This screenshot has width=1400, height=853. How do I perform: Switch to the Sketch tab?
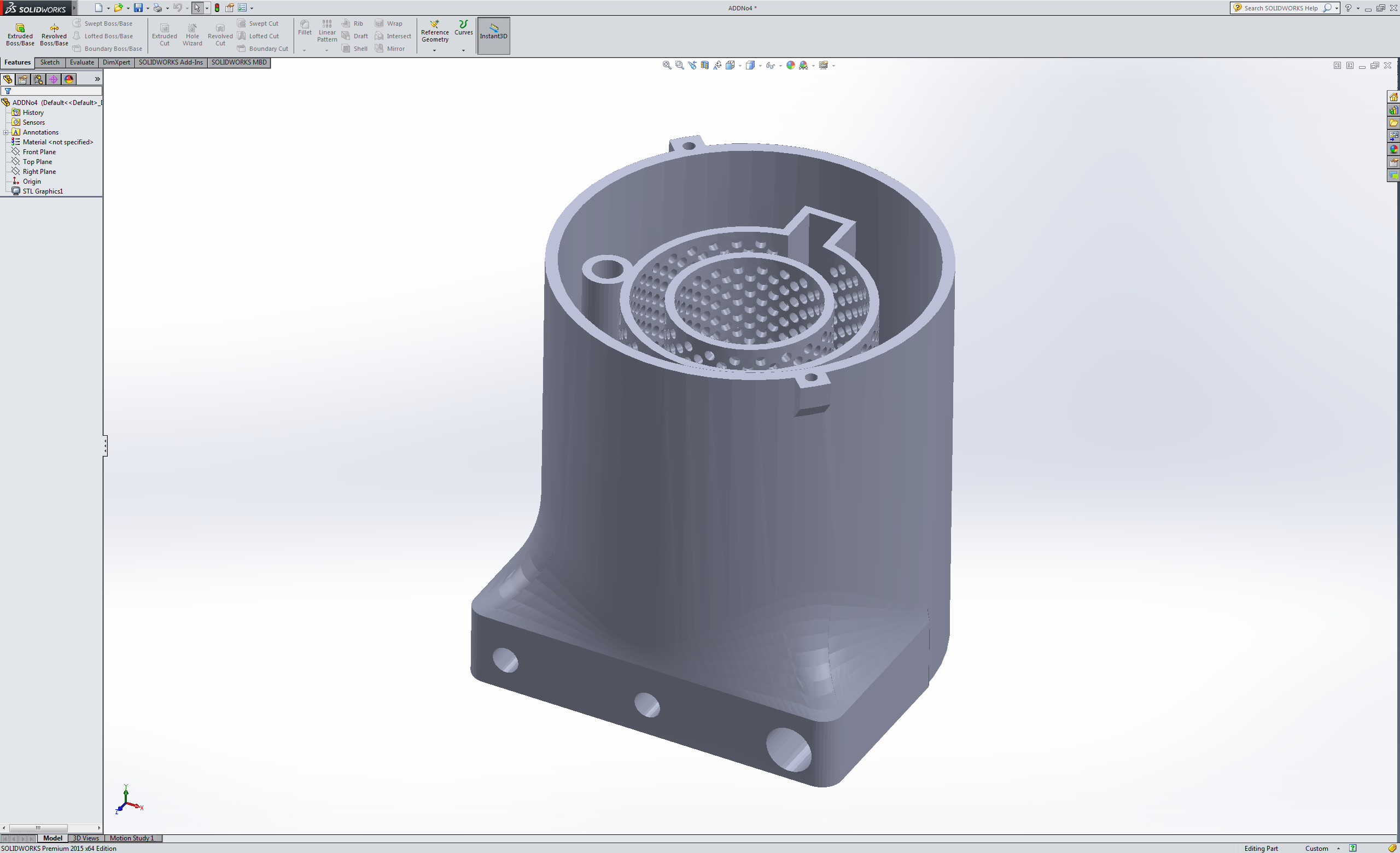[x=49, y=62]
